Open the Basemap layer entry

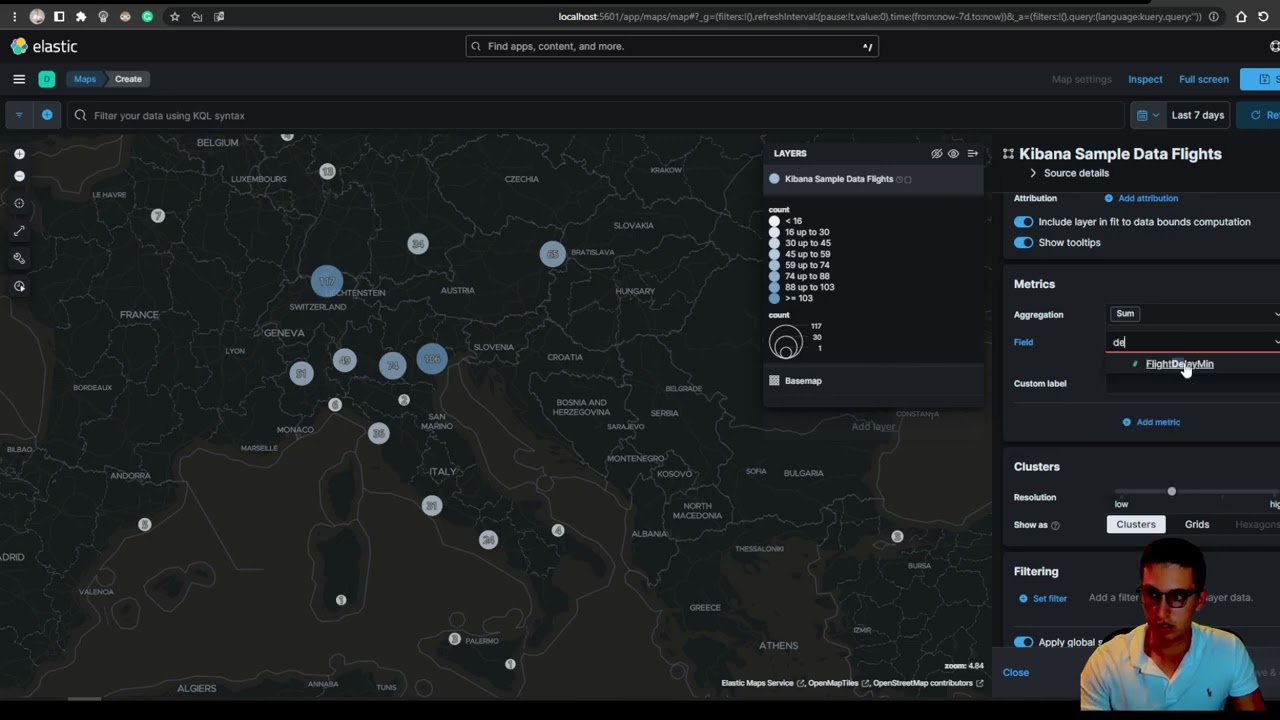coord(803,381)
